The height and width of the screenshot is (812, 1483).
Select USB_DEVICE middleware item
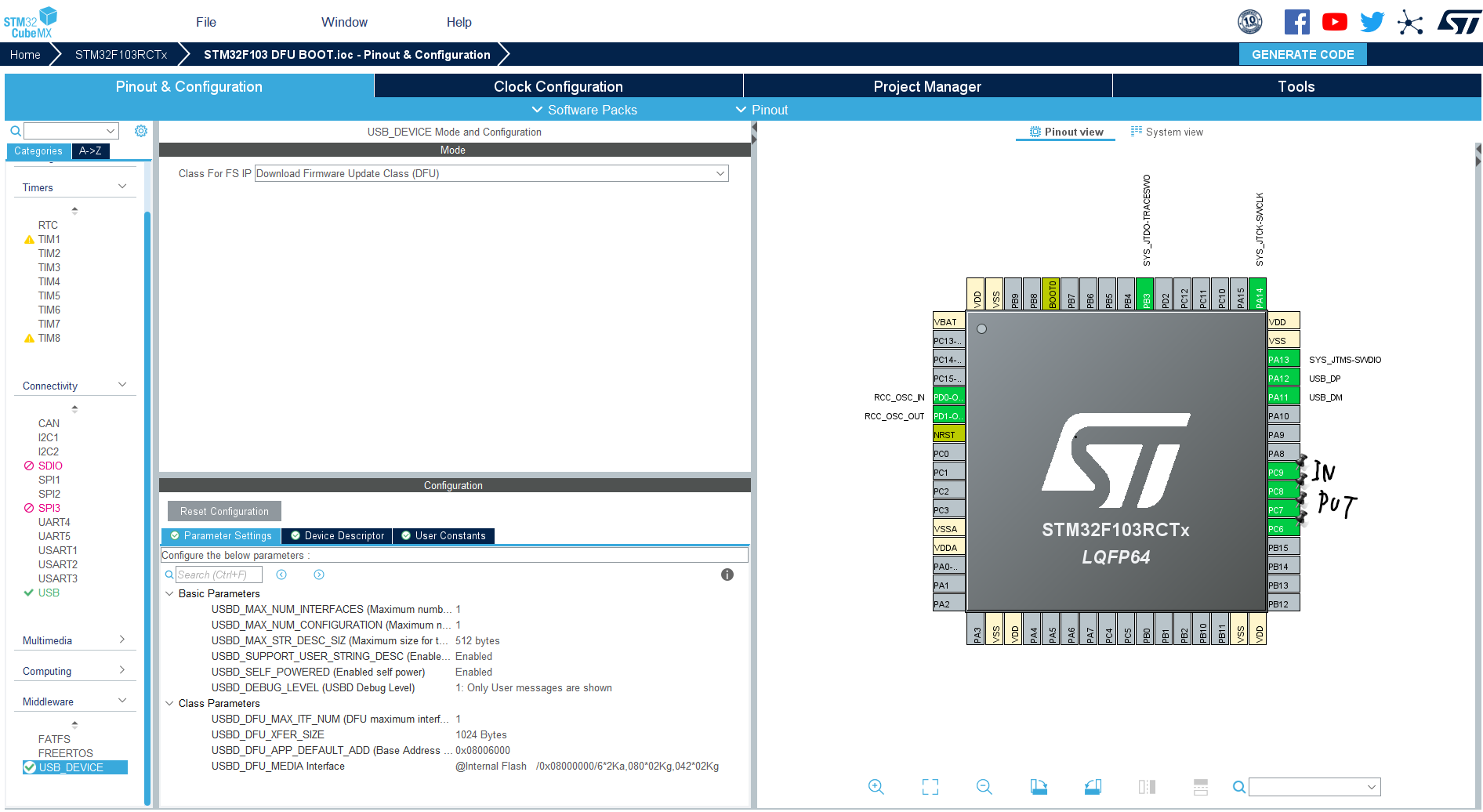[75, 767]
